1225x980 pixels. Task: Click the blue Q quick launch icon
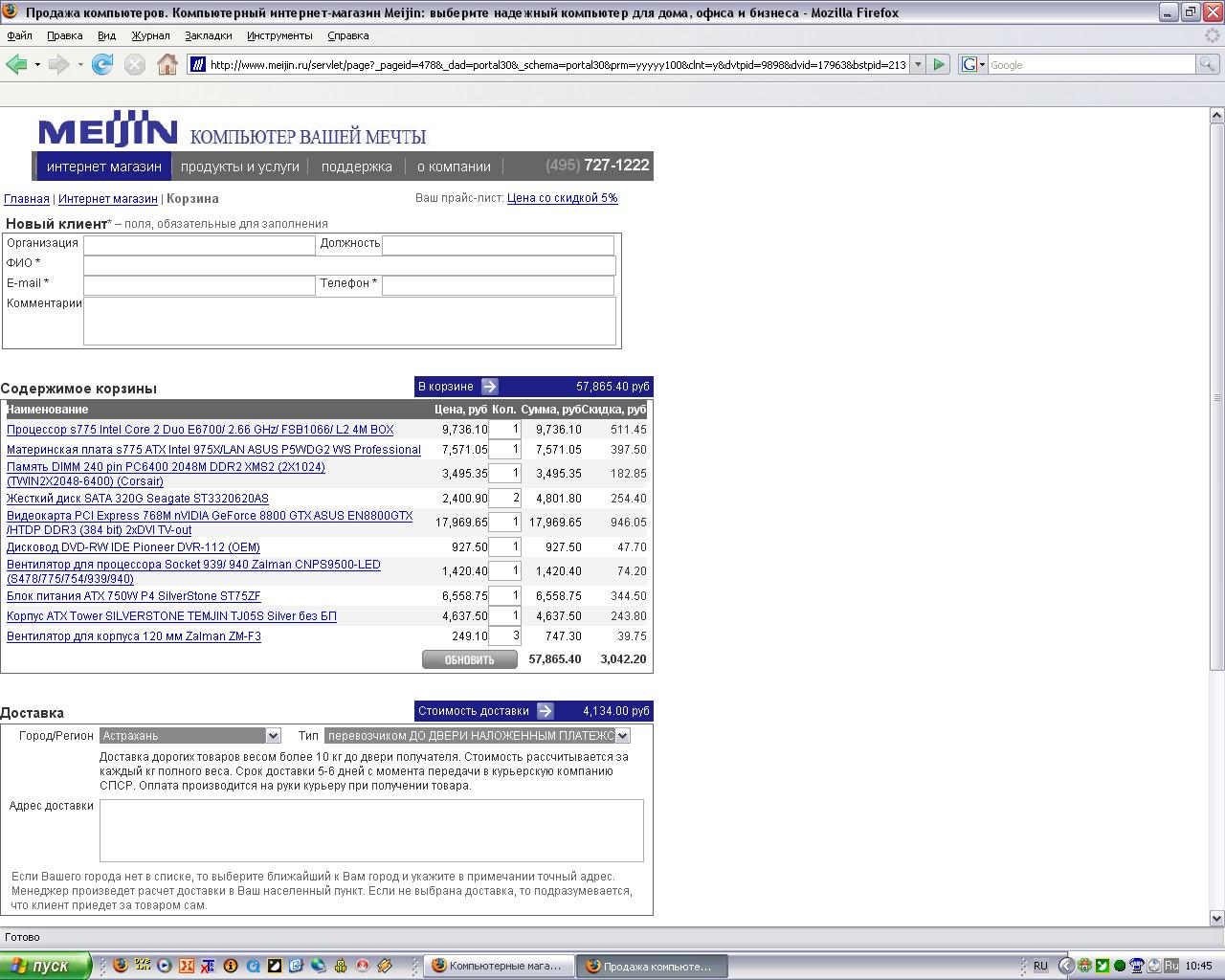(253, 966)
